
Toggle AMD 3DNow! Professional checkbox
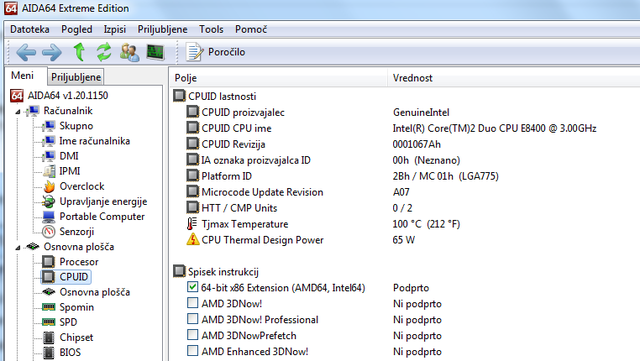pos(193,319)
